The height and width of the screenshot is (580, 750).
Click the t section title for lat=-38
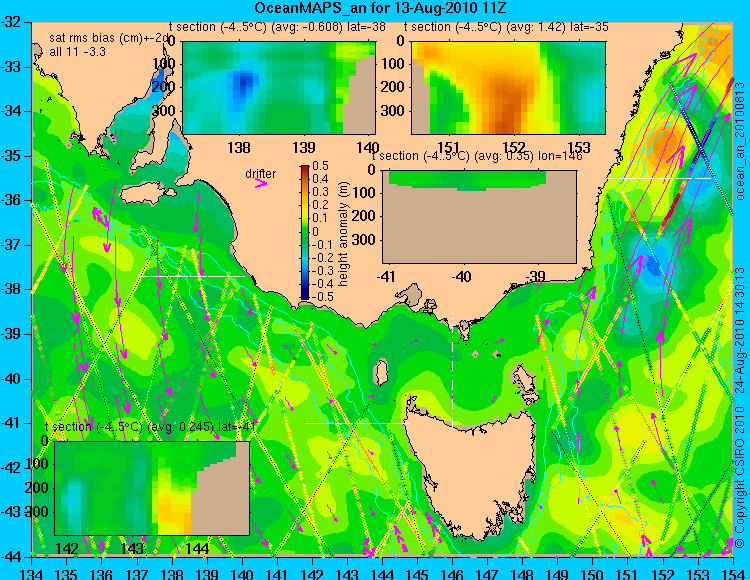[x=277, y=27]
